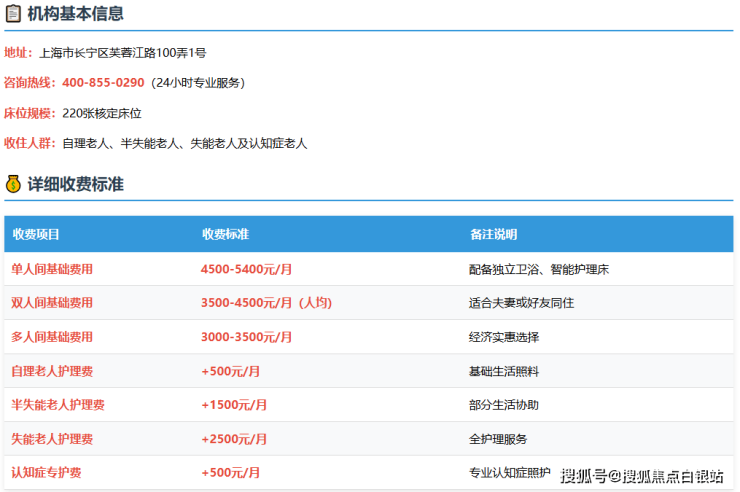Select the 单人间基础费用 row label
This screenshot has width=740, height=492.
52,269
